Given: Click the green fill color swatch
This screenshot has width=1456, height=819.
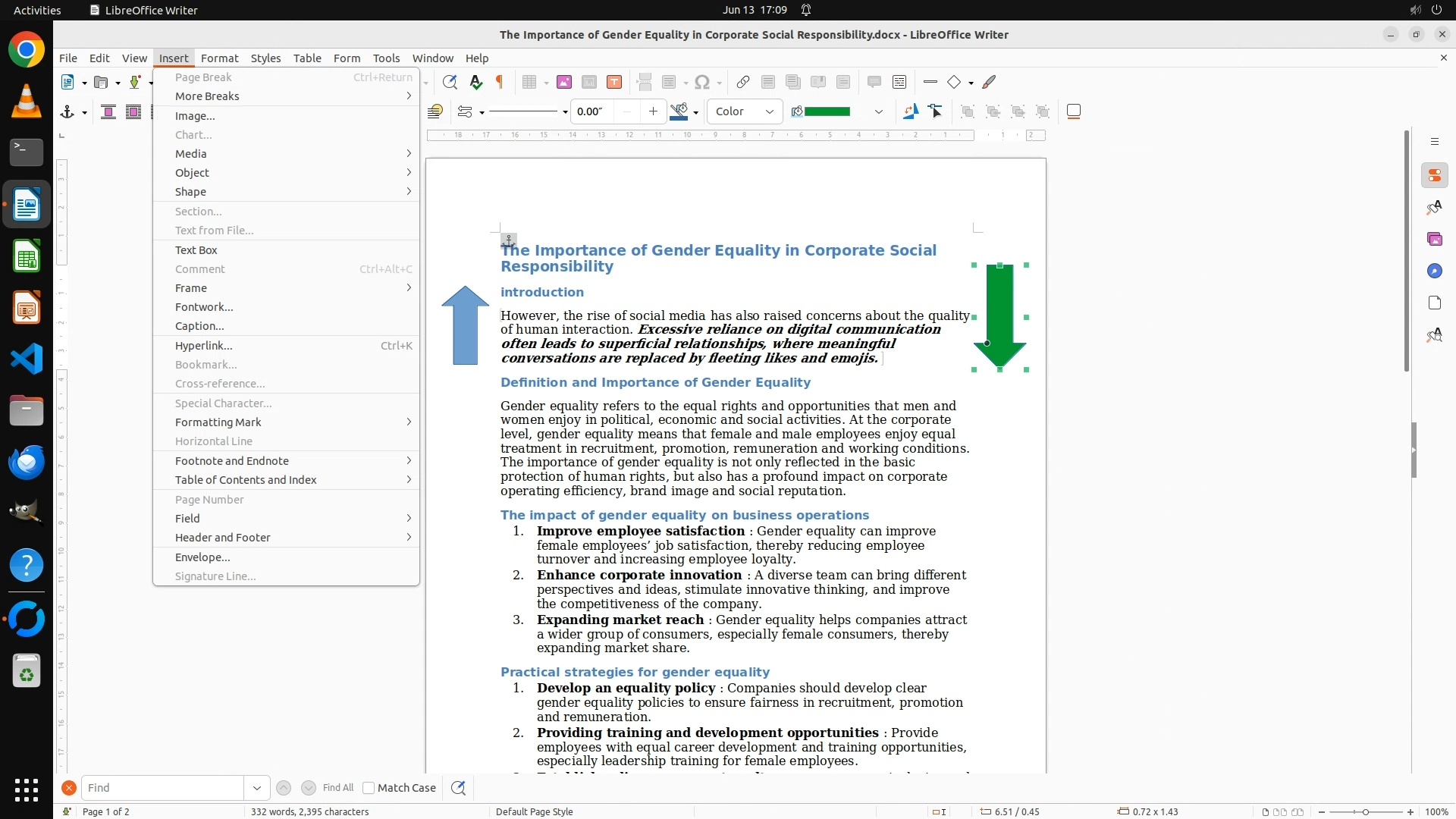Looking at the screenshot, I should tap(827, 112).
